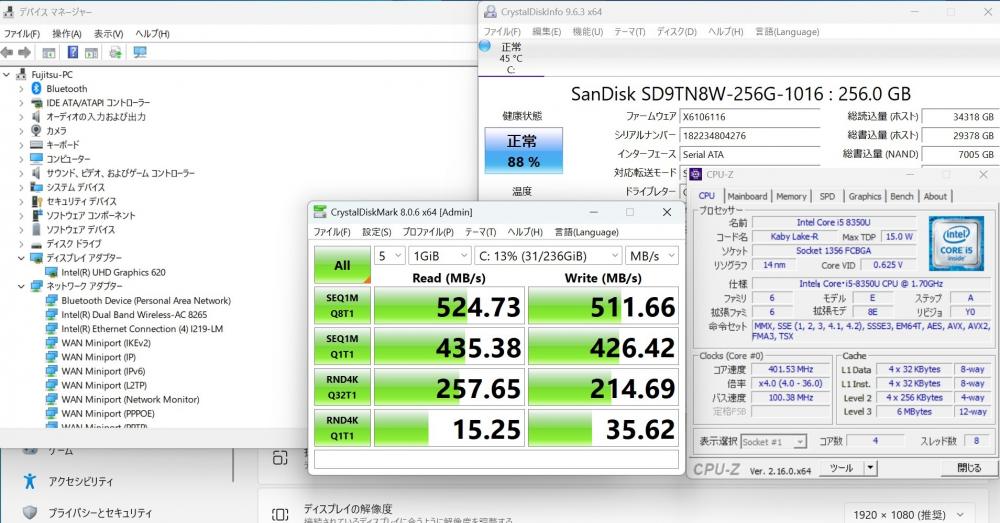Select the Intel(R) UHD Graphics 620 device
Screen dimensions: 1000x523
113,272
